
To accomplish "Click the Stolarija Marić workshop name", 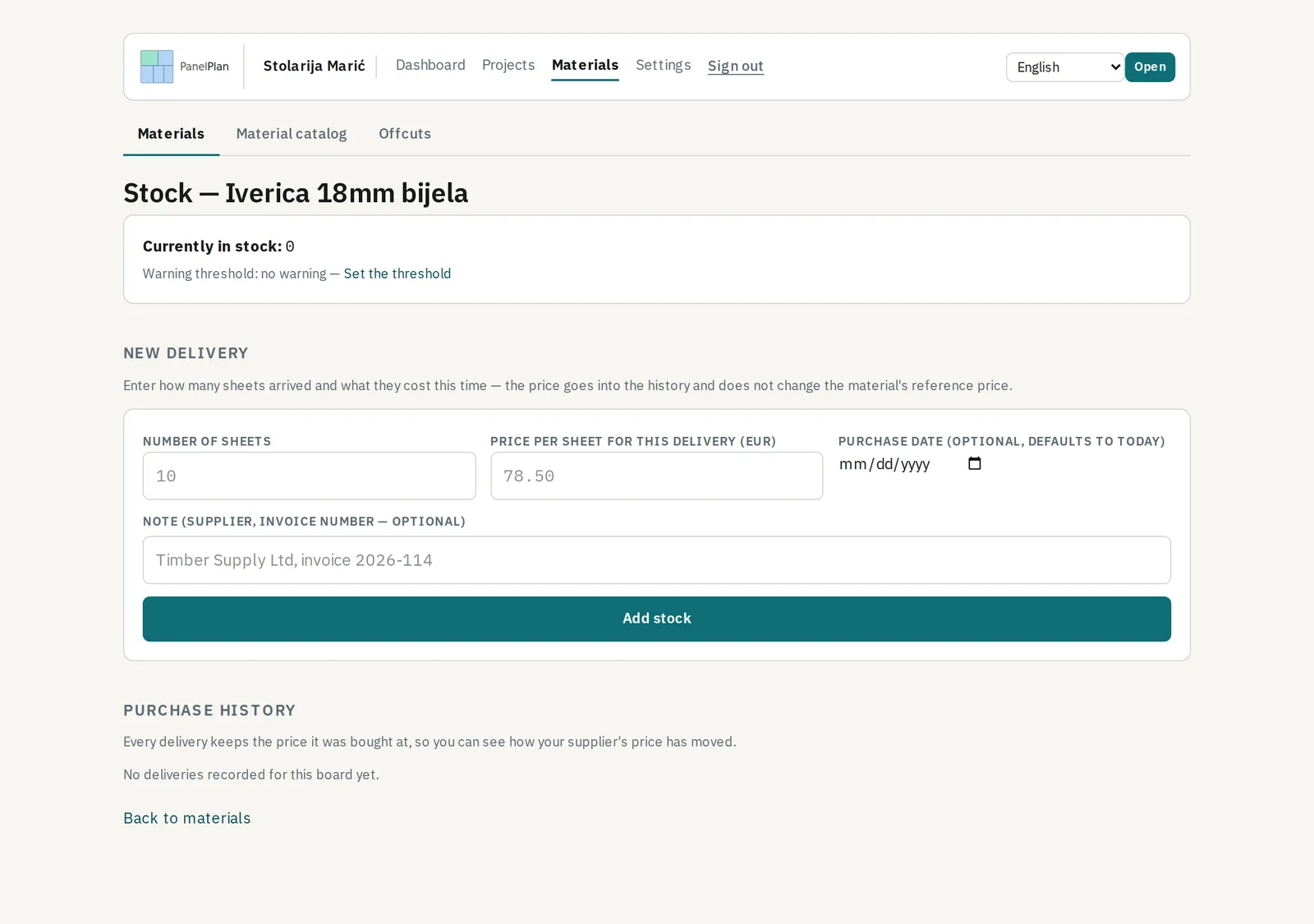I will click(x=315, y=66).
